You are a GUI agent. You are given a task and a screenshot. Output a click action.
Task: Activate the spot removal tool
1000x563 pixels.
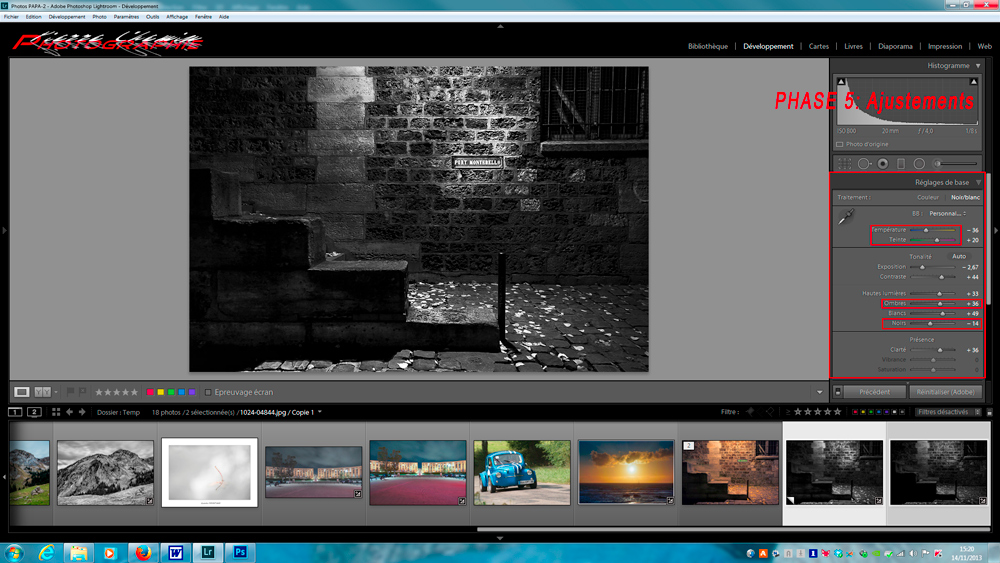pos(864,164)
